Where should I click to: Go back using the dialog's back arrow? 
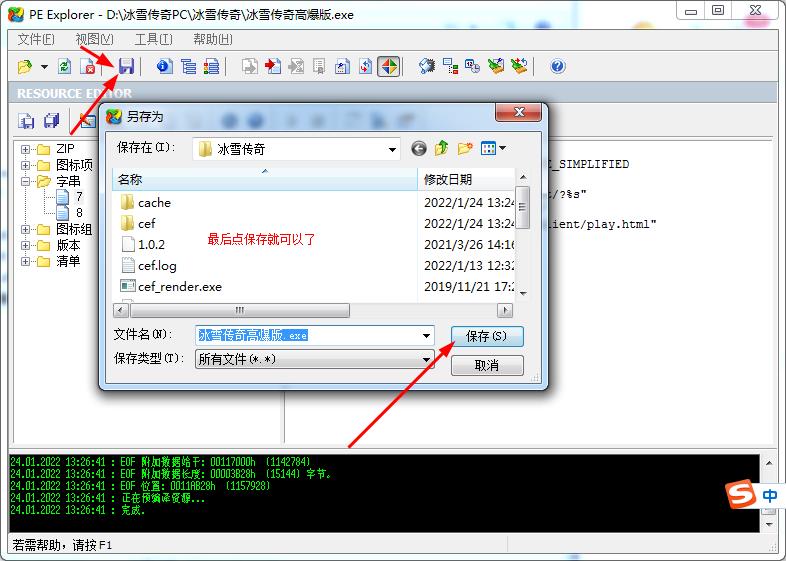point(419,148)
